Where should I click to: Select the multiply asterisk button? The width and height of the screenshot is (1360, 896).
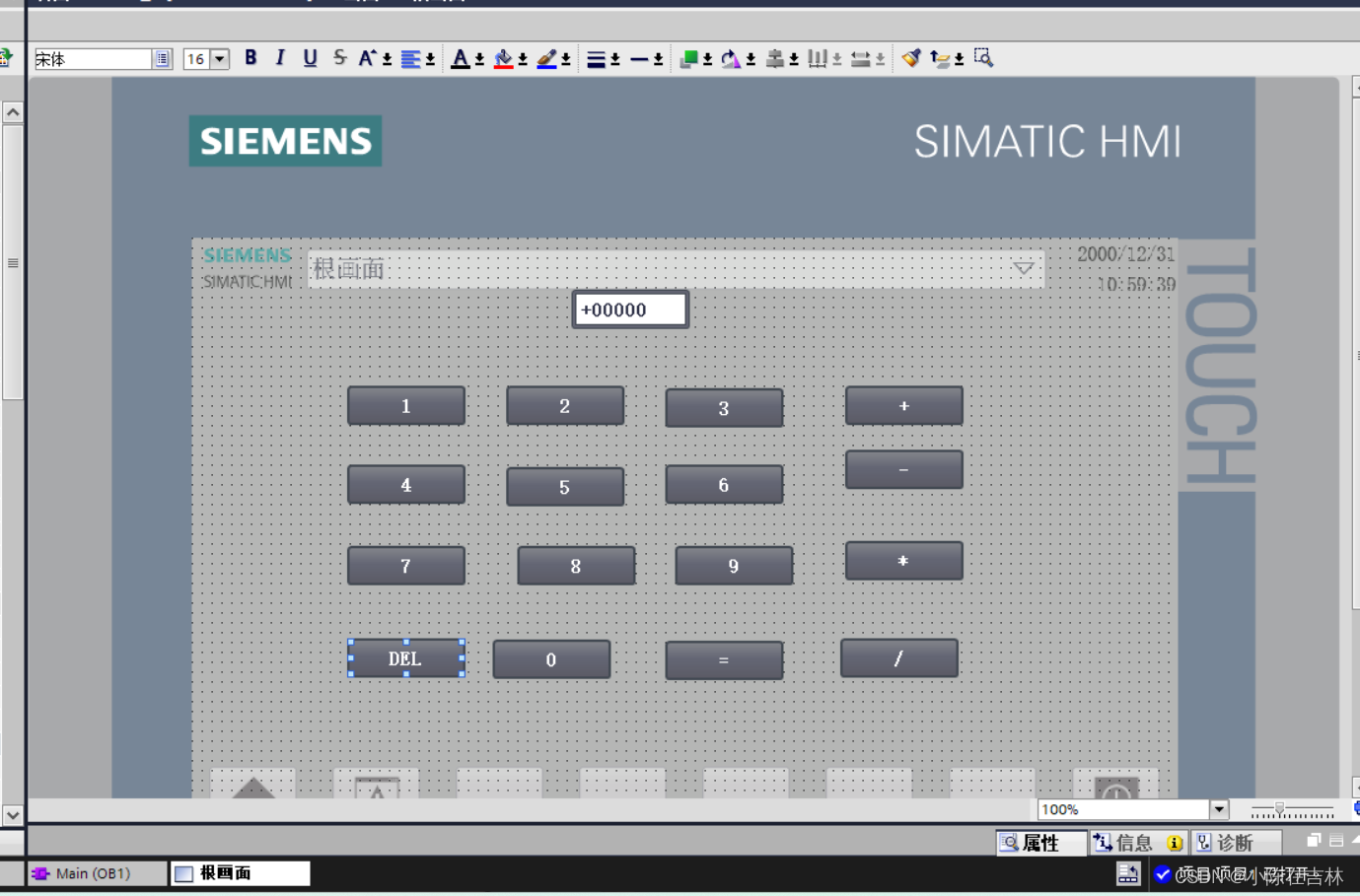pyautogui.click(x=904, y=561)
